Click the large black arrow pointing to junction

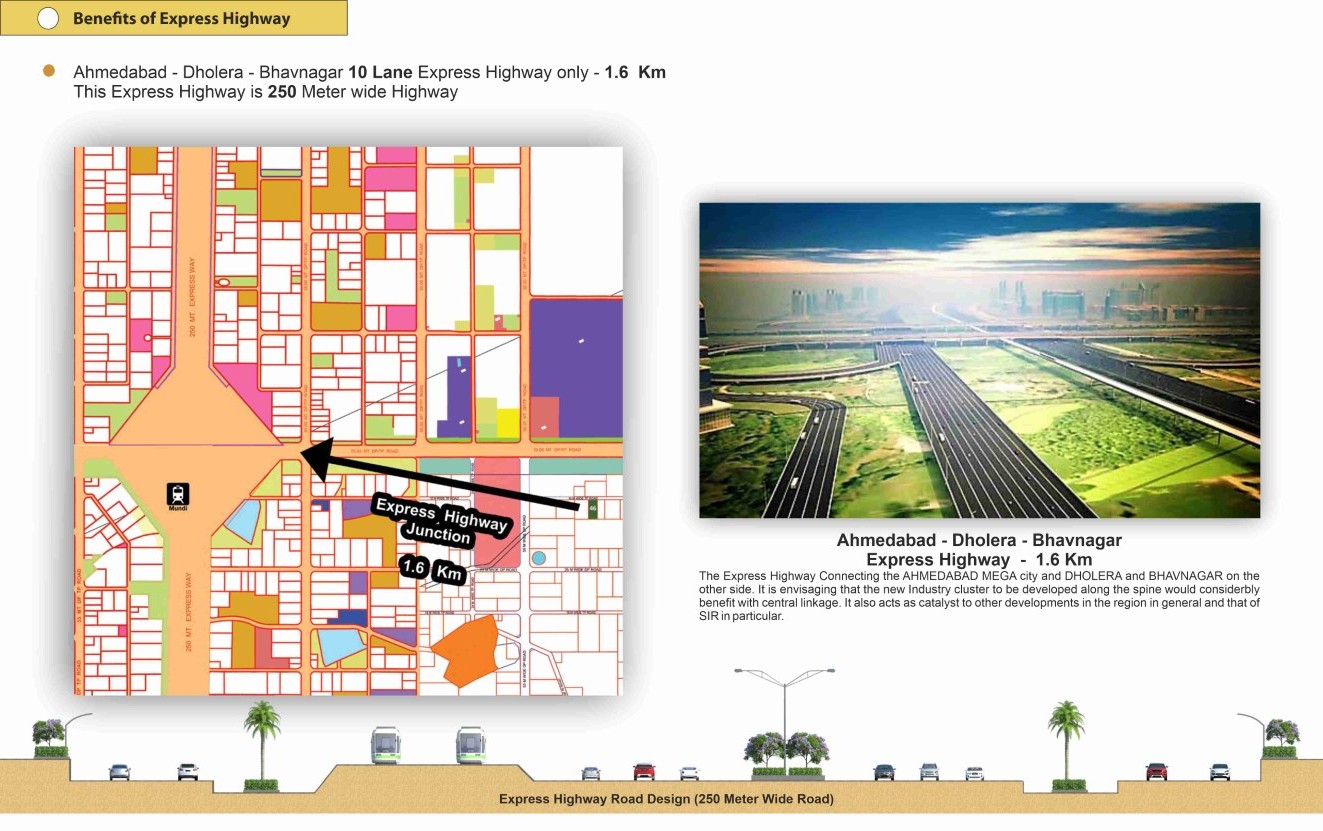click(x=440, y=479)
